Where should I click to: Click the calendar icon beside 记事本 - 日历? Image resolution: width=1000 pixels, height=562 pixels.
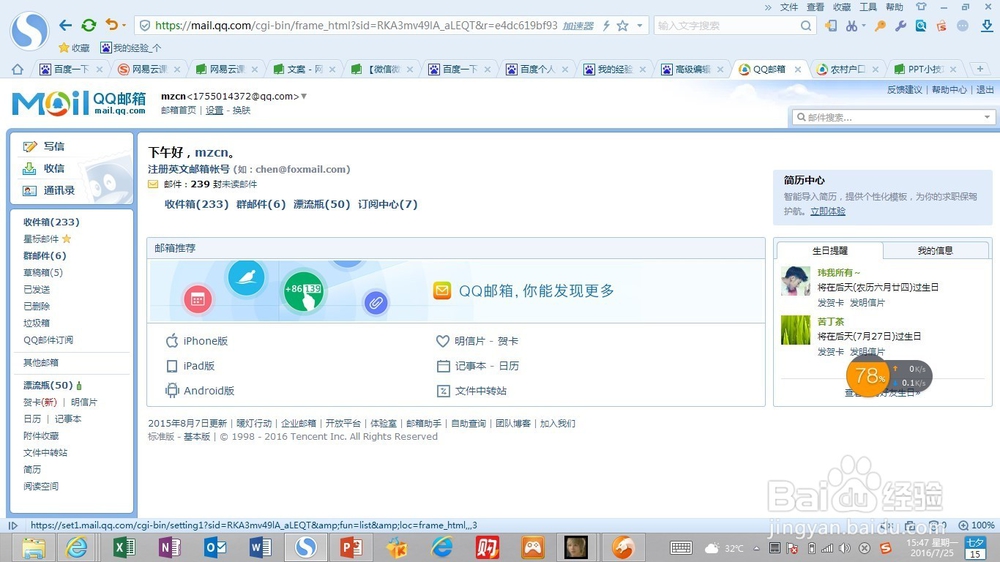pyautogui.click(x=443, y=366)
